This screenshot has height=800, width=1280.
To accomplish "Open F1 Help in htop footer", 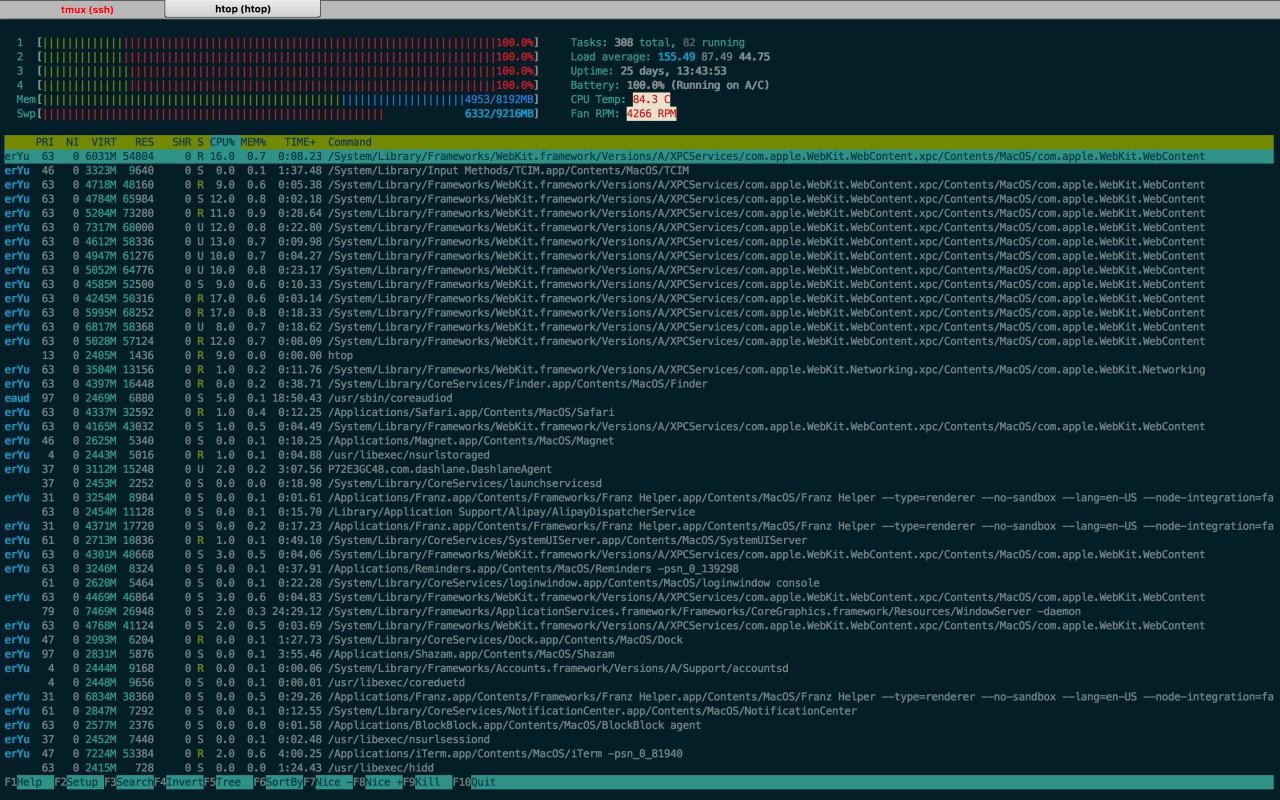I will pos(29,782).
